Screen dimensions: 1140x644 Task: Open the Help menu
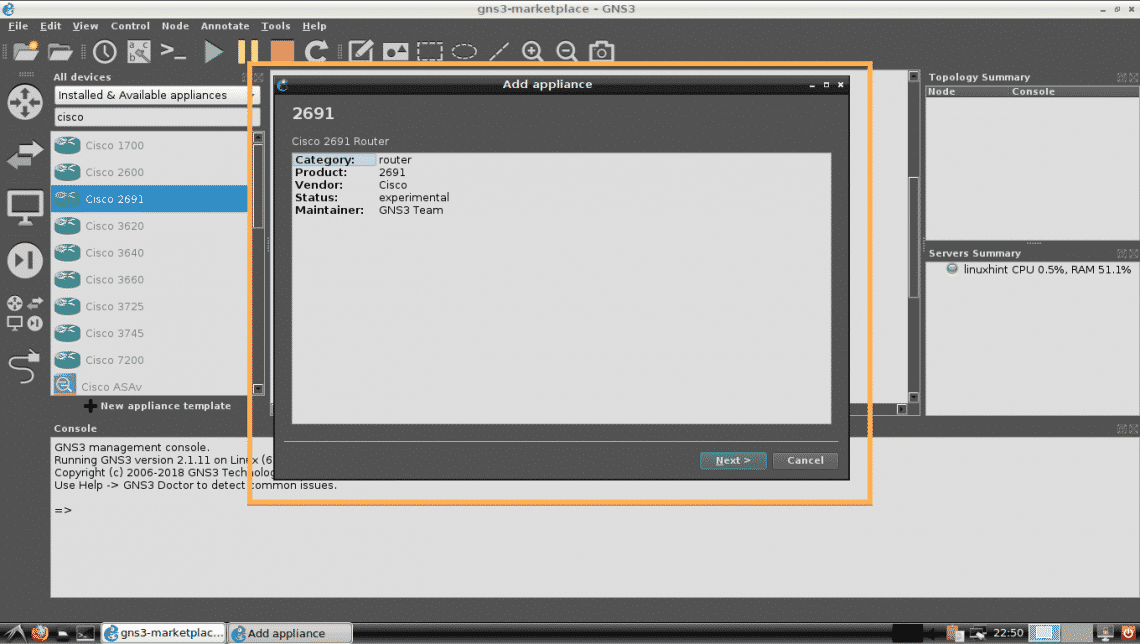pos(314,26)
